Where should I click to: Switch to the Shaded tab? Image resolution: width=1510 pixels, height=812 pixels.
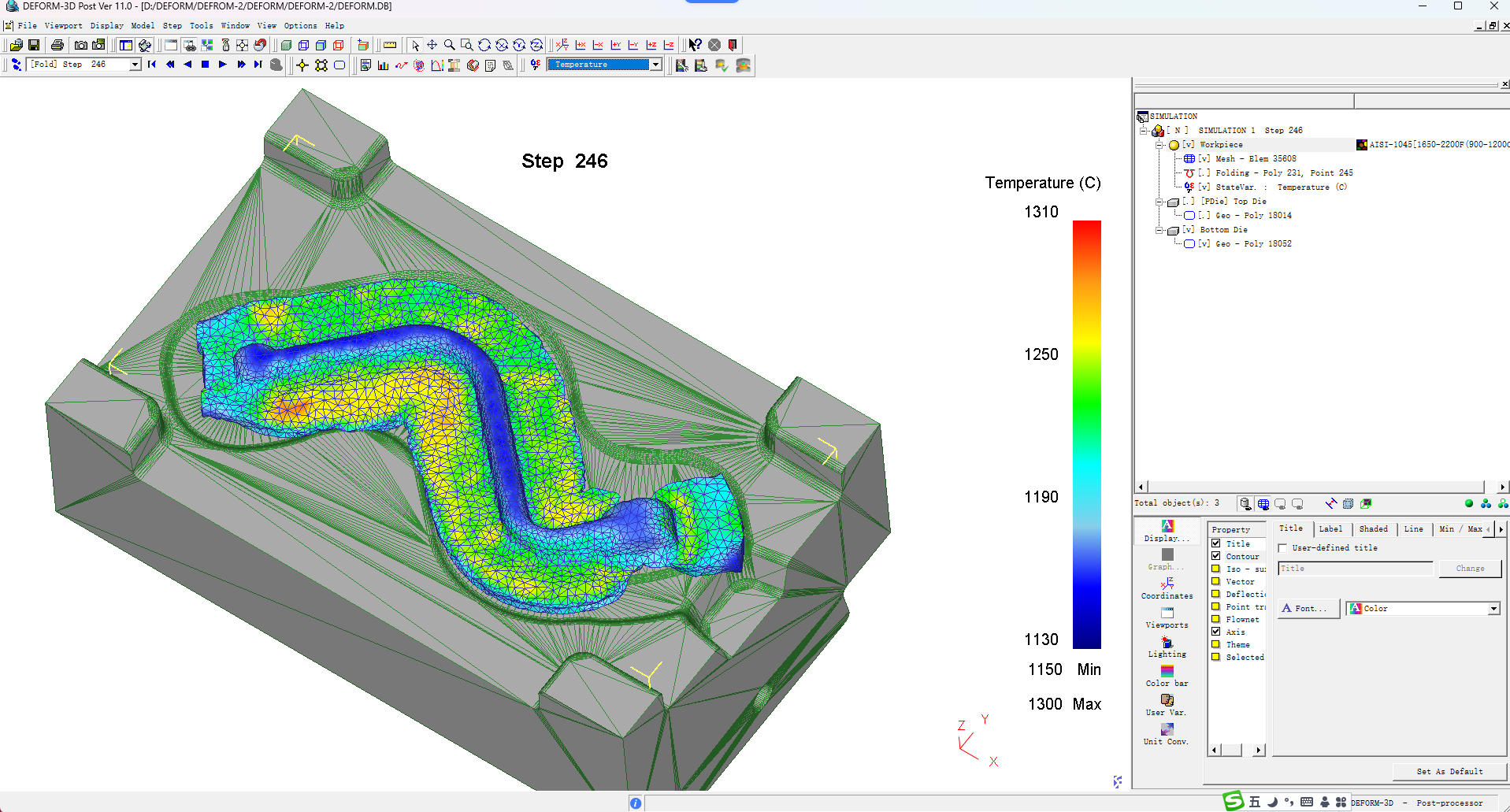[1373, 529]
